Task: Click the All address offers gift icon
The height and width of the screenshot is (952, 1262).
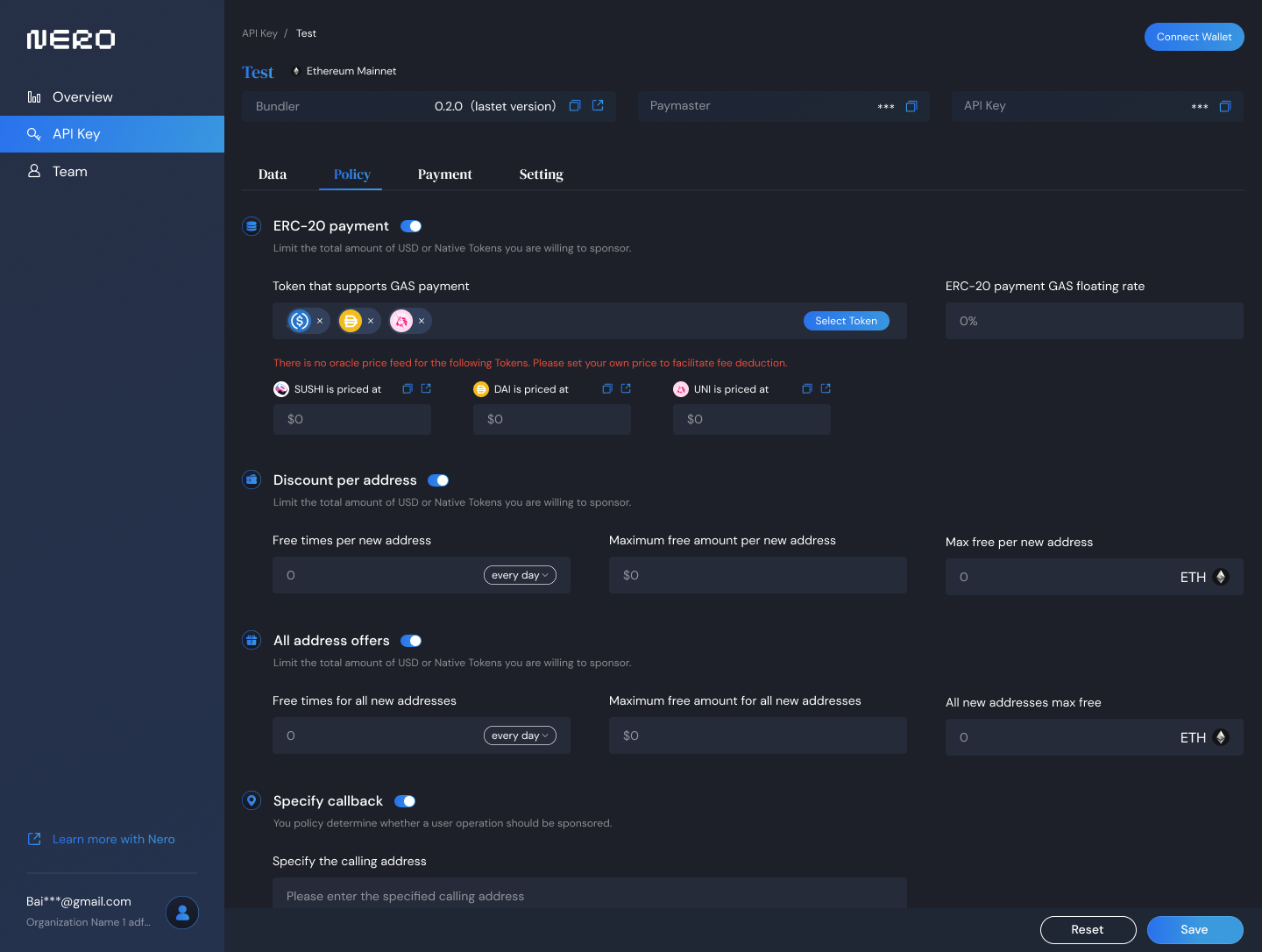Action: tap(252, 640)
